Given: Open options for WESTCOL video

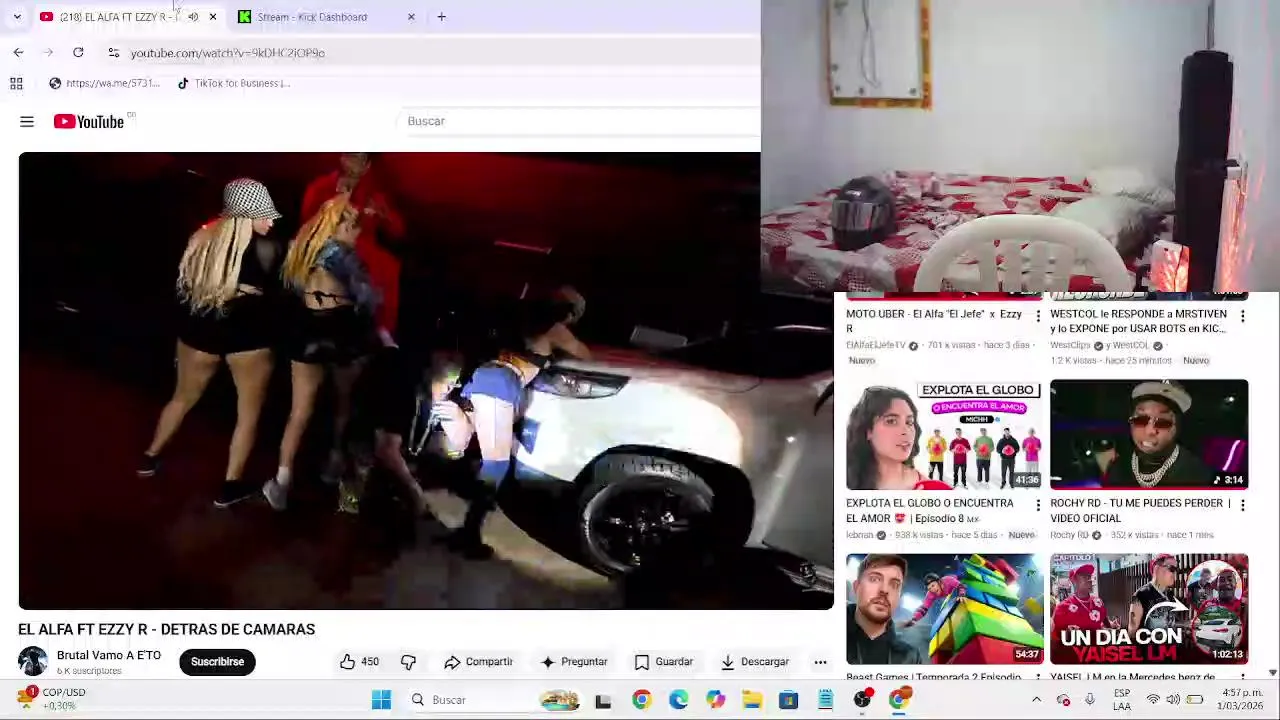Looking at the screenshot, I should point(1242,317).
